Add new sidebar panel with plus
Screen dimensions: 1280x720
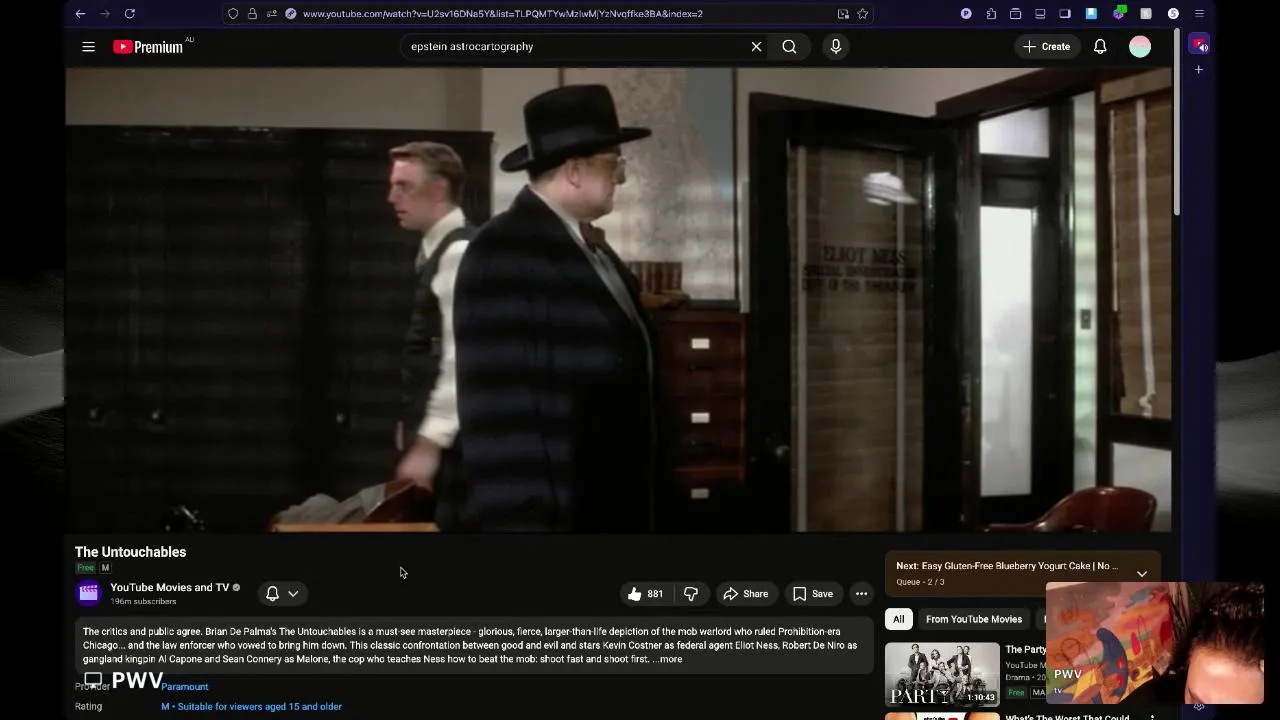coord(1198,69)
